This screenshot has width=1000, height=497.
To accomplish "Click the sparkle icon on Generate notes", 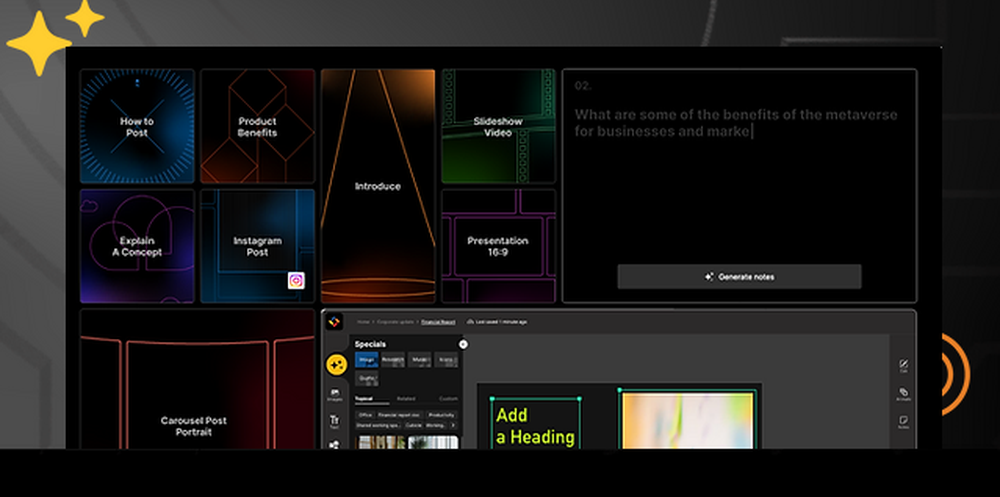I will [709, 277].
